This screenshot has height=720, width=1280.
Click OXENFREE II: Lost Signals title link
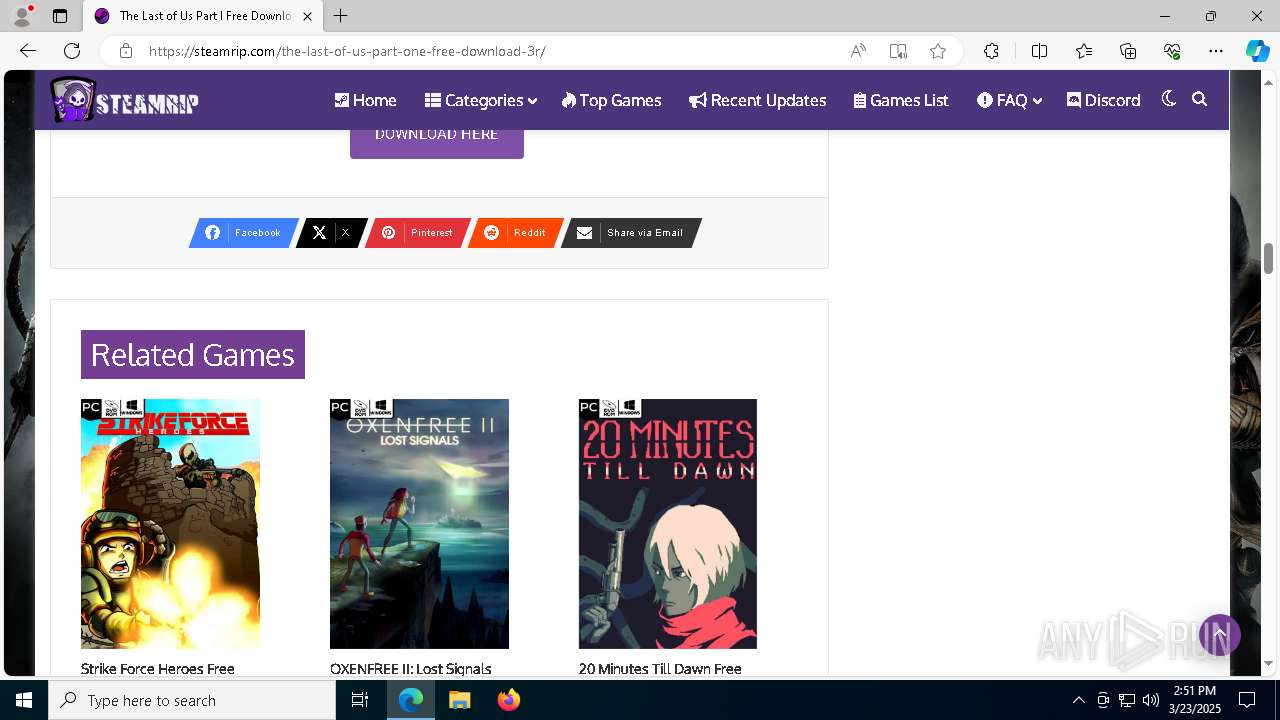411,668
